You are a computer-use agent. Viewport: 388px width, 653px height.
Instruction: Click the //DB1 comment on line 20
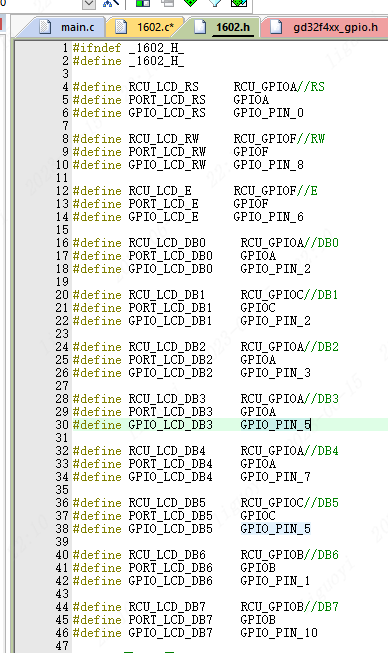(x=321, y=295)
